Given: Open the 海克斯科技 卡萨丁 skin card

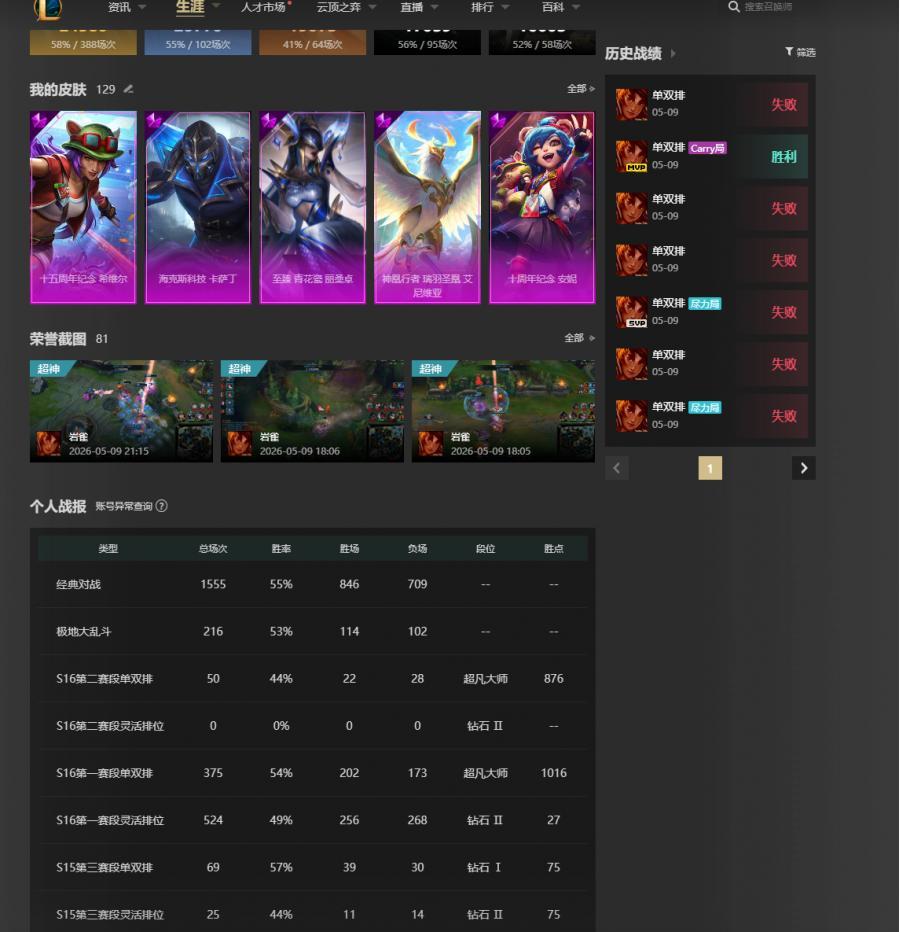Looking at the screenshot, I should click(x=198, y=207).
